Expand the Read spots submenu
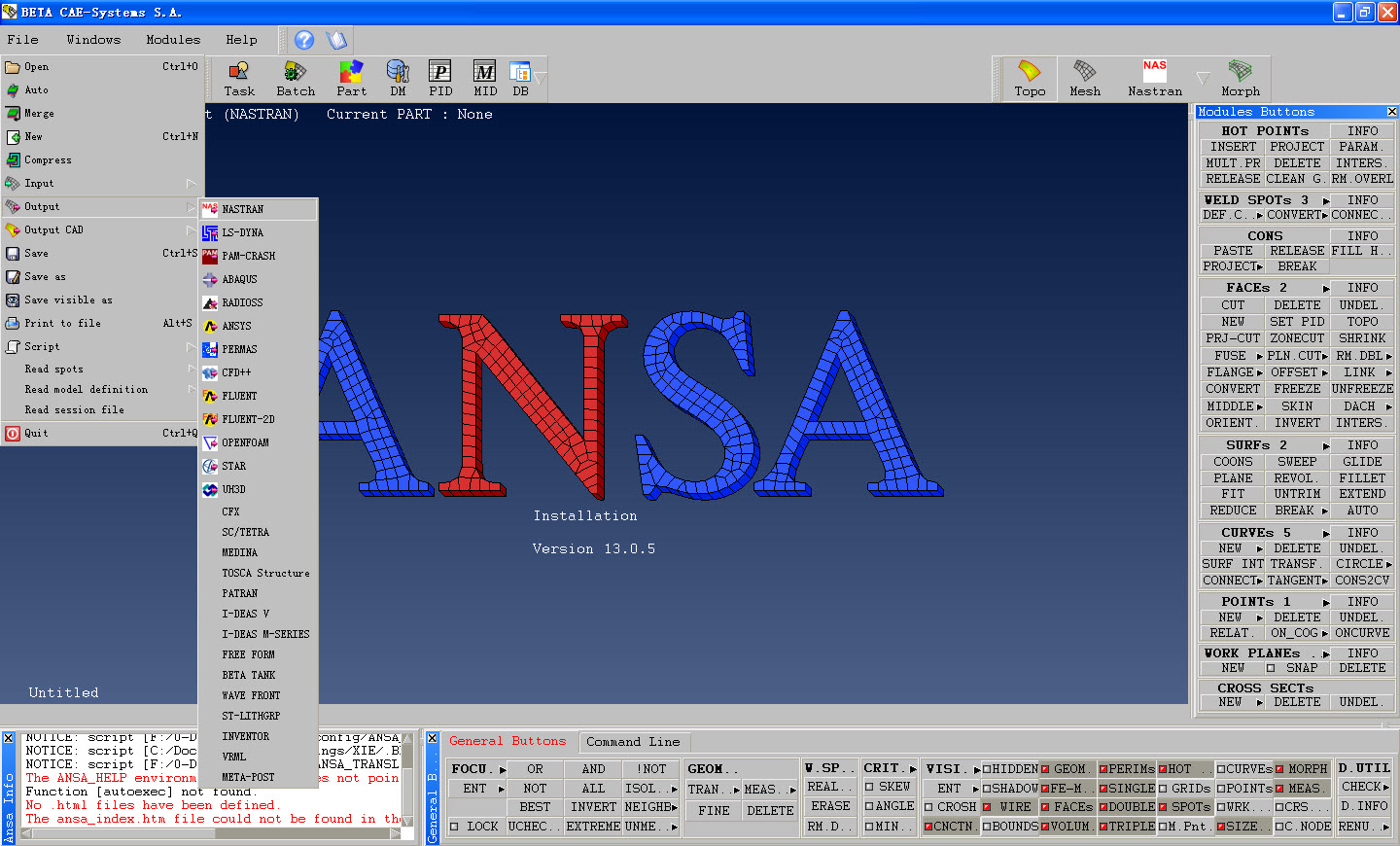This screenshot has height=846, width=1400. 191,370
